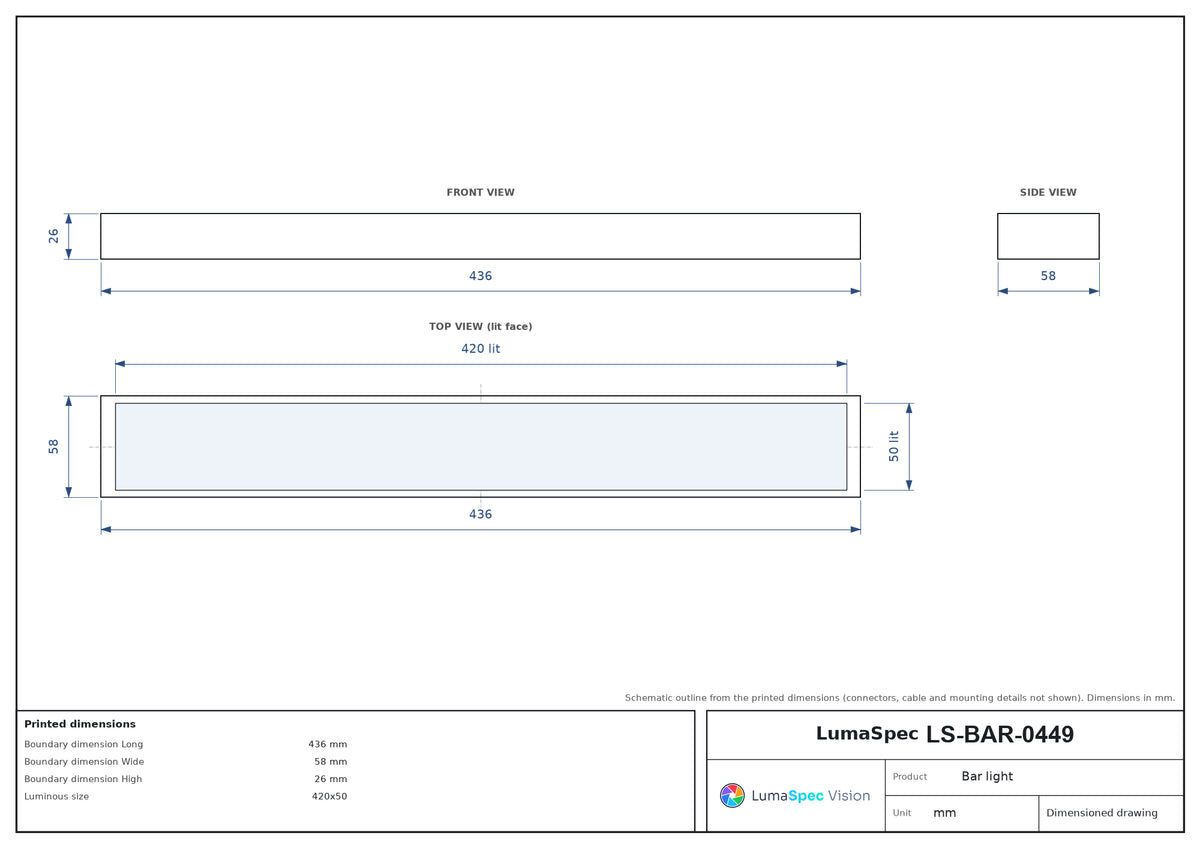Select the Bar light product value
The height and width of the screenshot is (848, 1200).
[987, 776]
